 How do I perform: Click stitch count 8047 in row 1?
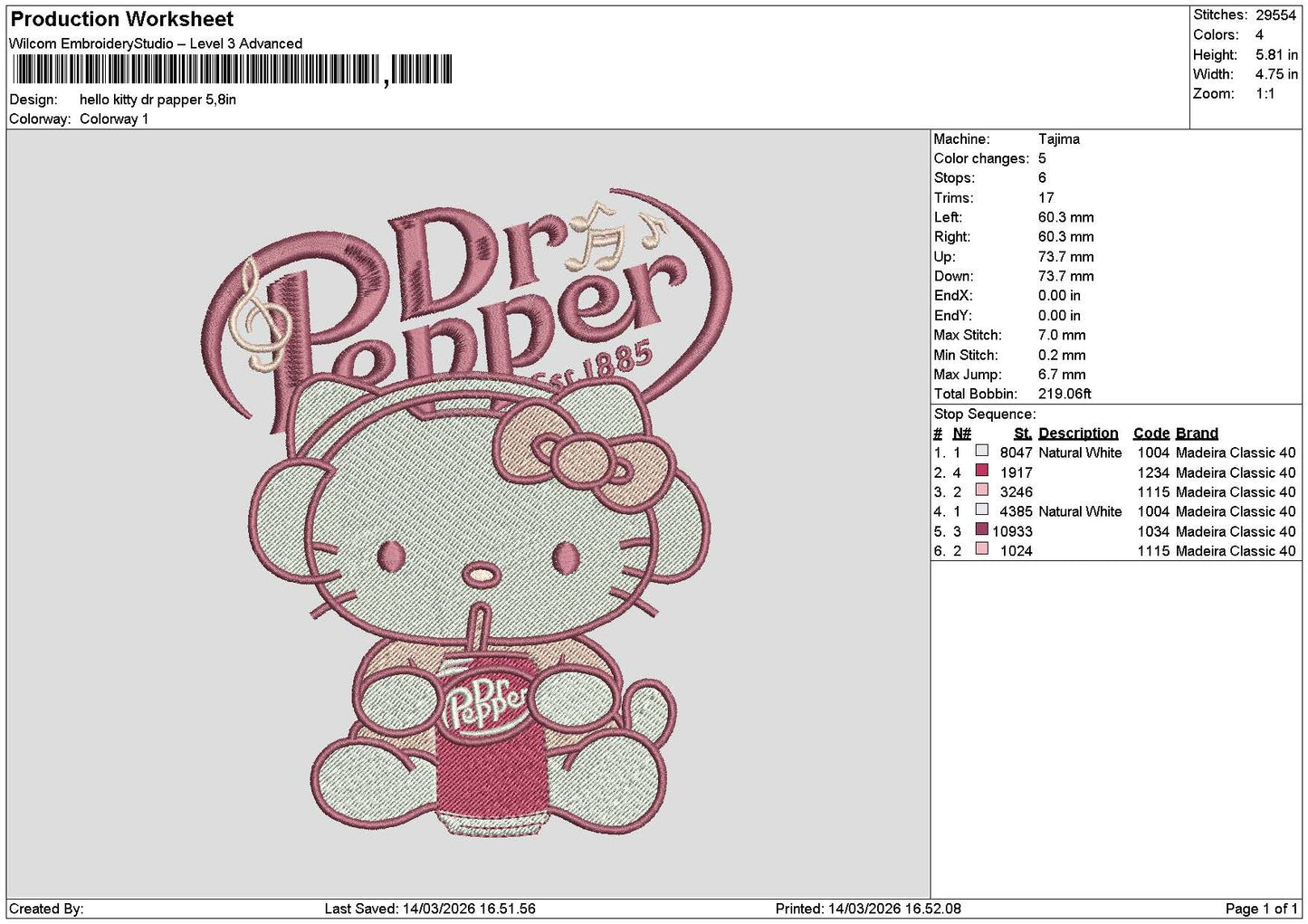pyautogui.click(x=1016, y=452)
